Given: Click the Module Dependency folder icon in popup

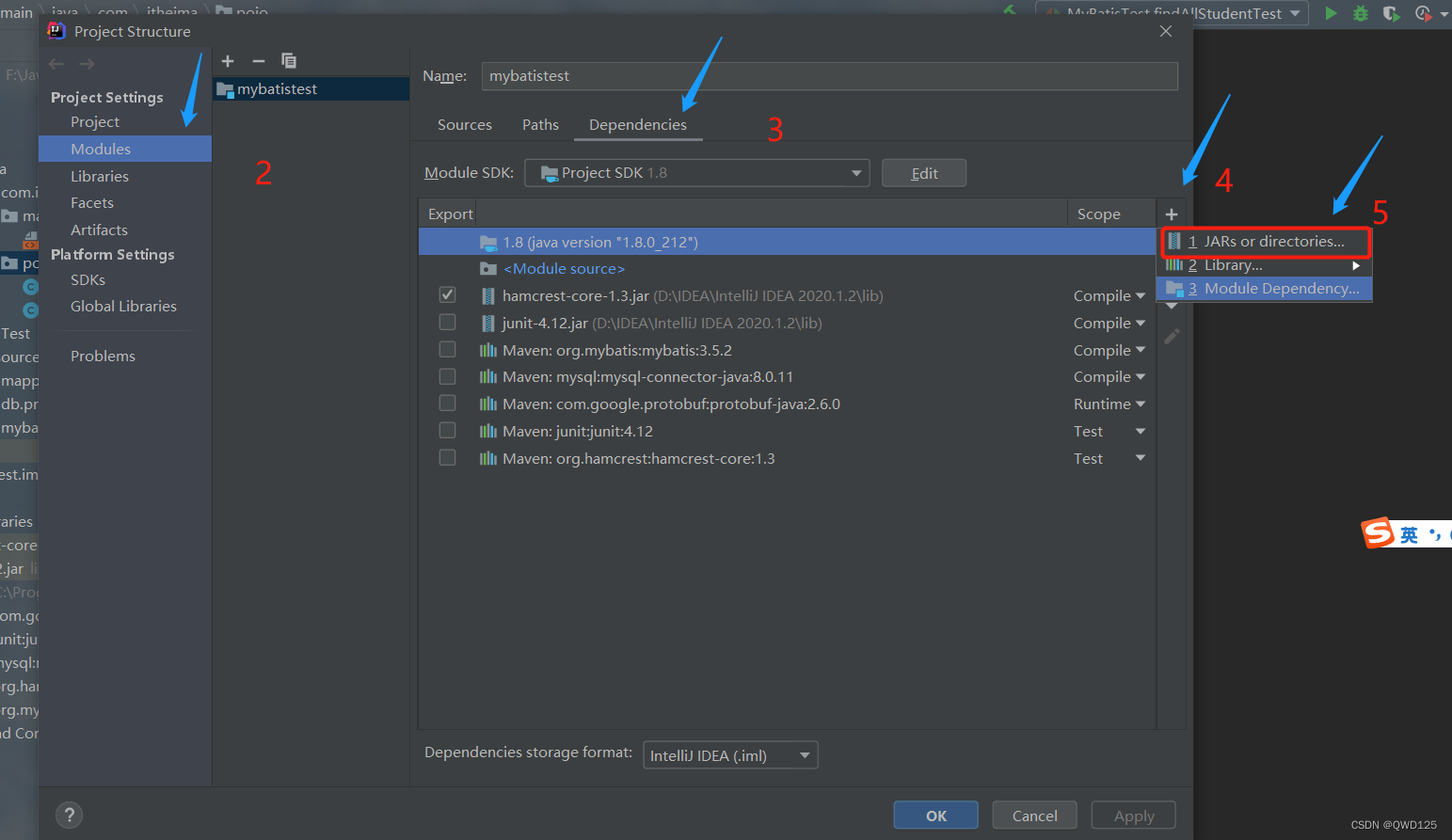Looking at the screenshot, I should pos(1174,289).
